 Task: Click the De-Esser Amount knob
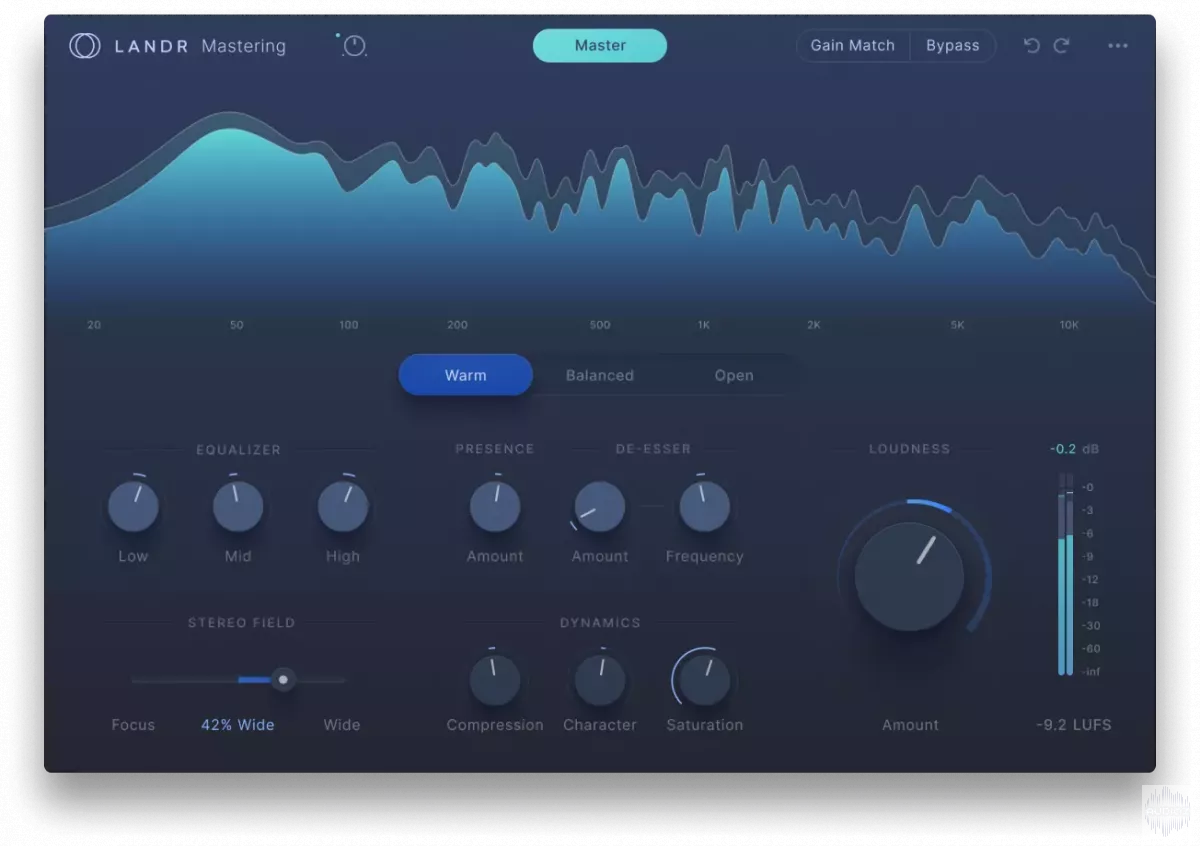600,506
